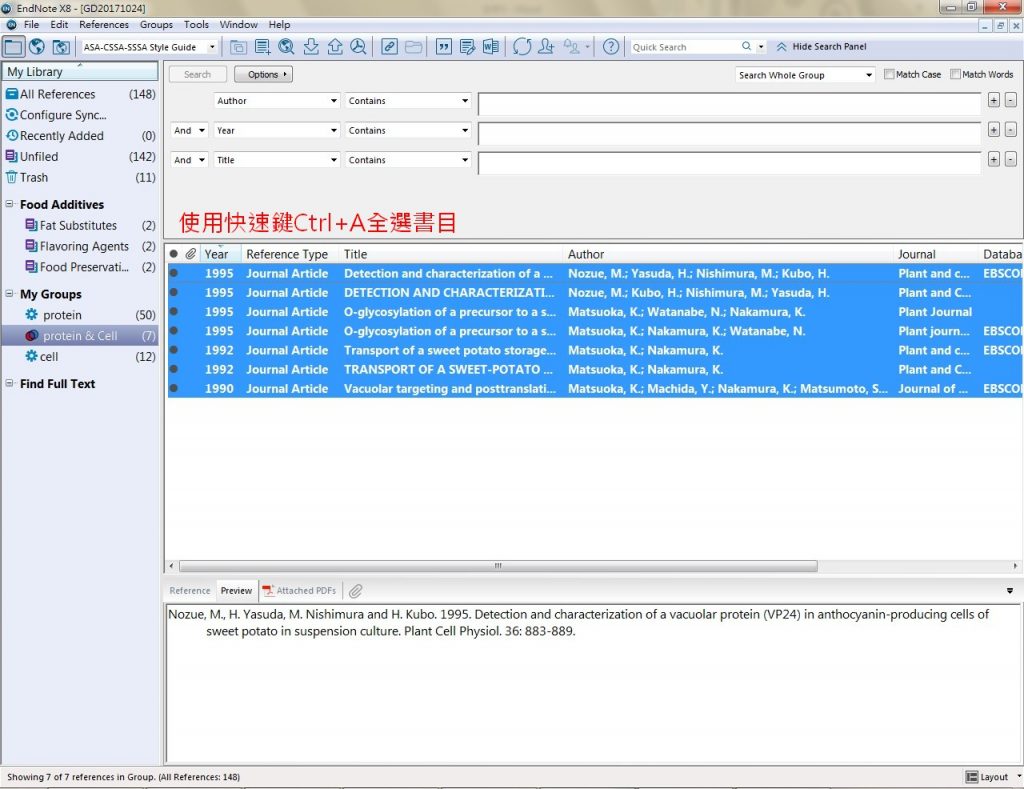Click the Insert Citation quotation icon
This screenshot has height=789, width=1024.
click(x=443, y=46)
